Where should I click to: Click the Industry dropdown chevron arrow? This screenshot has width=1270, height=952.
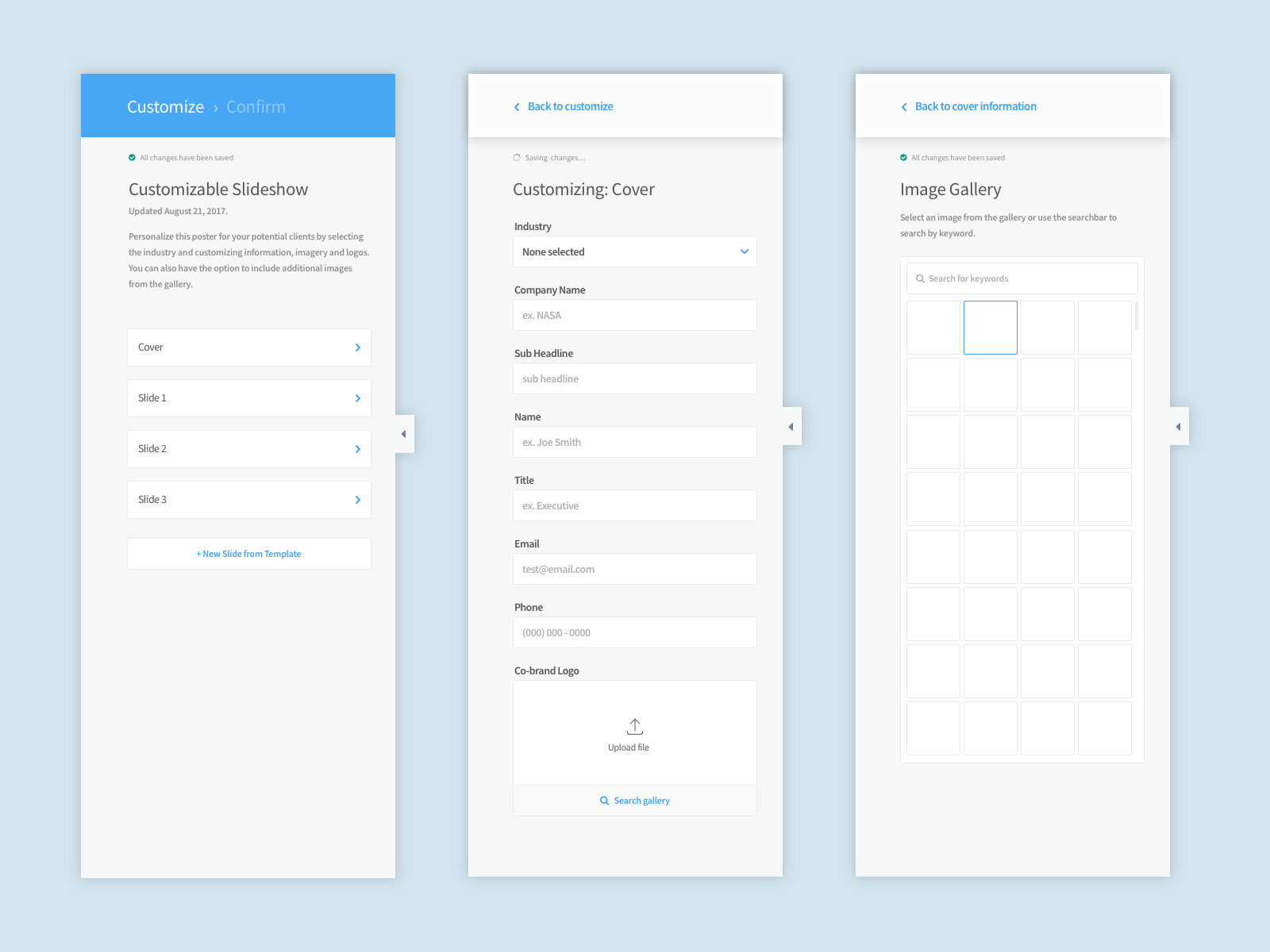pos(745,251)
